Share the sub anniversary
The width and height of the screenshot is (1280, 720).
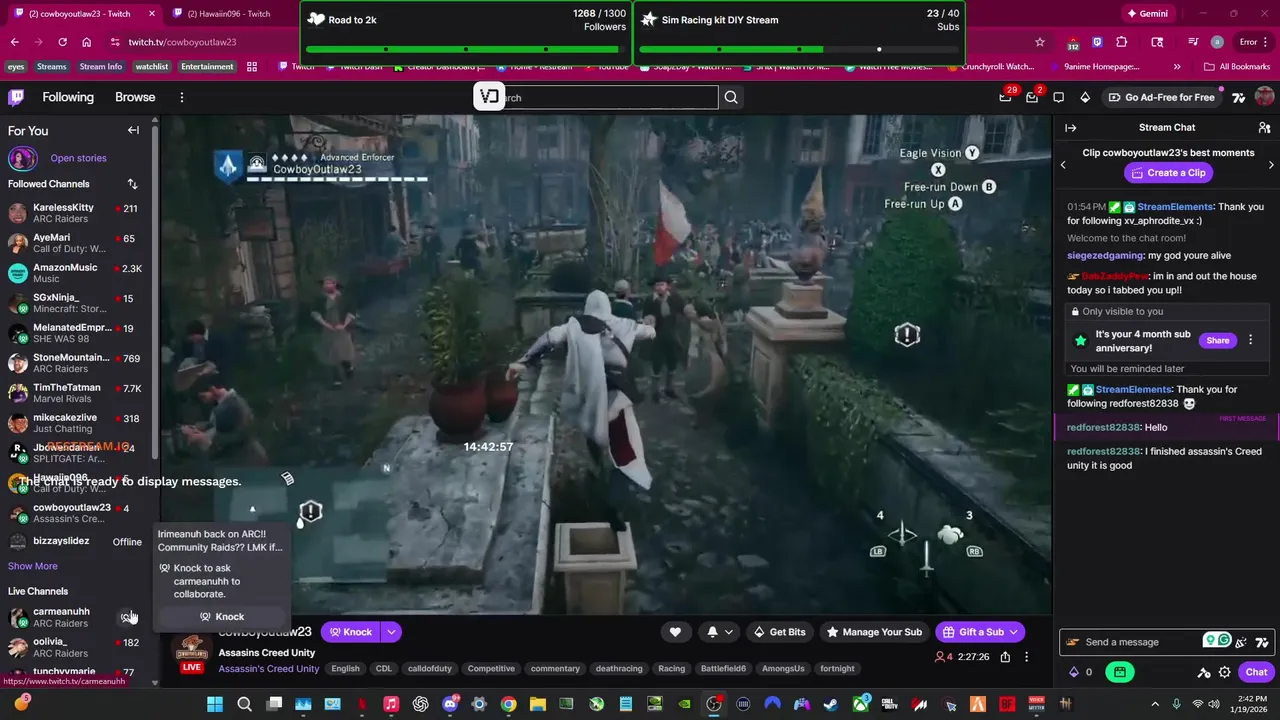(1217, 340)
